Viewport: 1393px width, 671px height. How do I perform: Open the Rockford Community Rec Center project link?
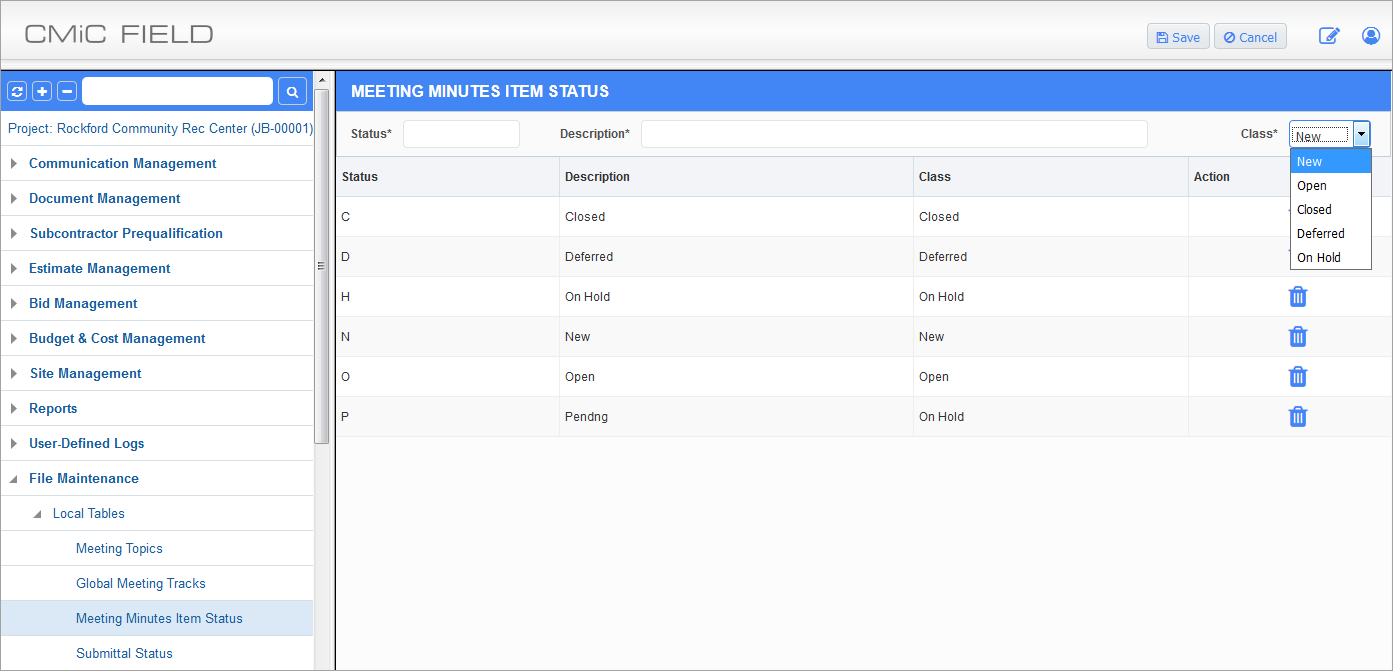(160, 129)
